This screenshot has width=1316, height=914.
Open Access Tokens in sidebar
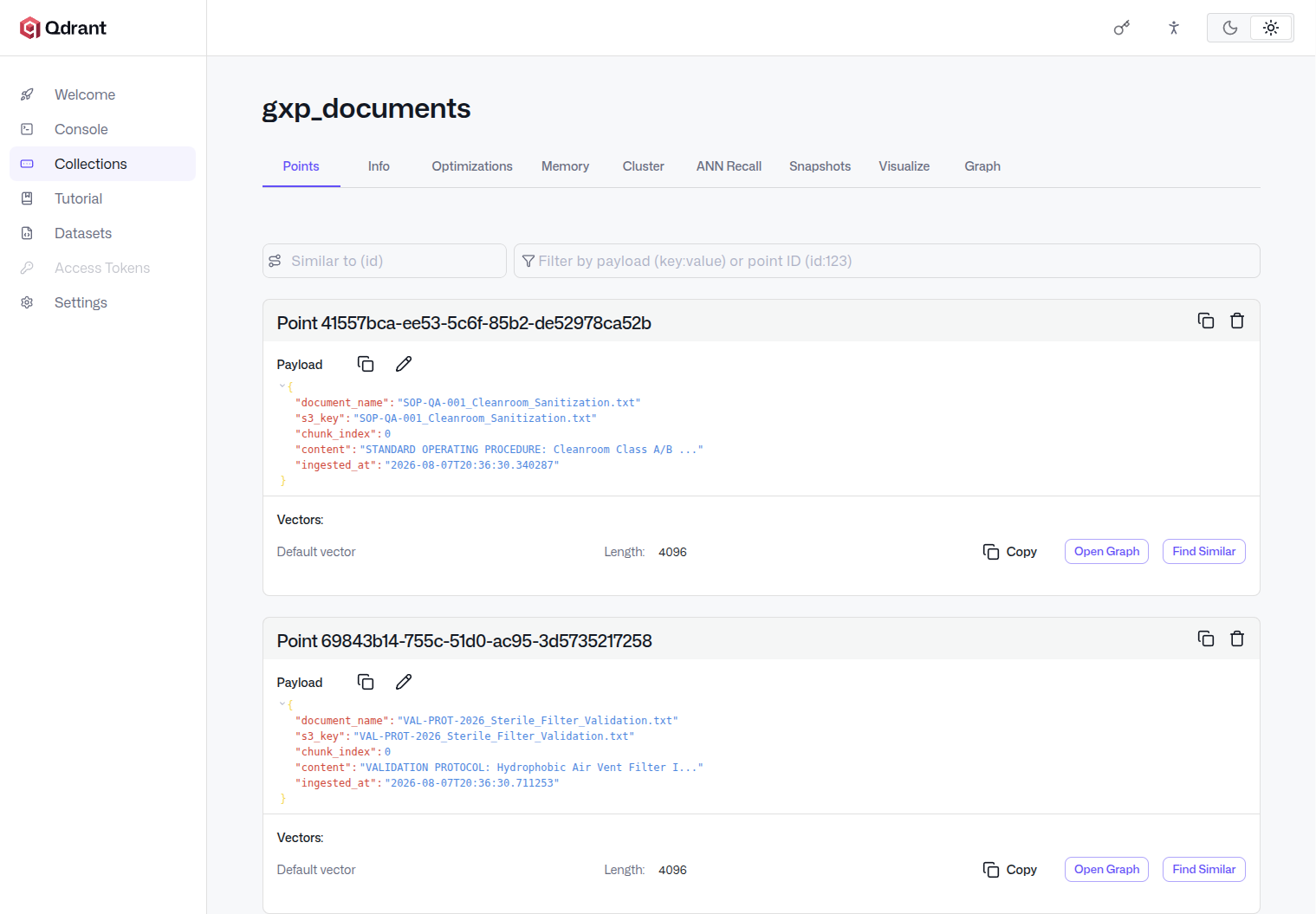pyautogui.click(x=102, y=268)
